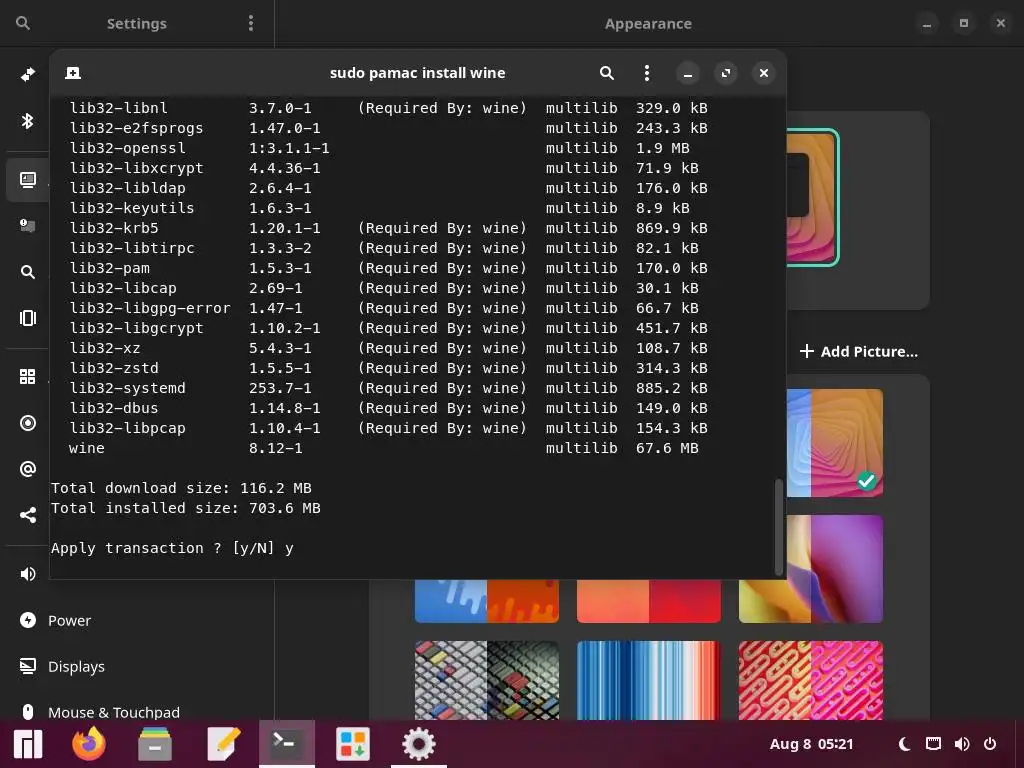Viewport: 1024px width, 768px height.
Task: Select Search icon in Settings sidebar
Action: point(27,272)
